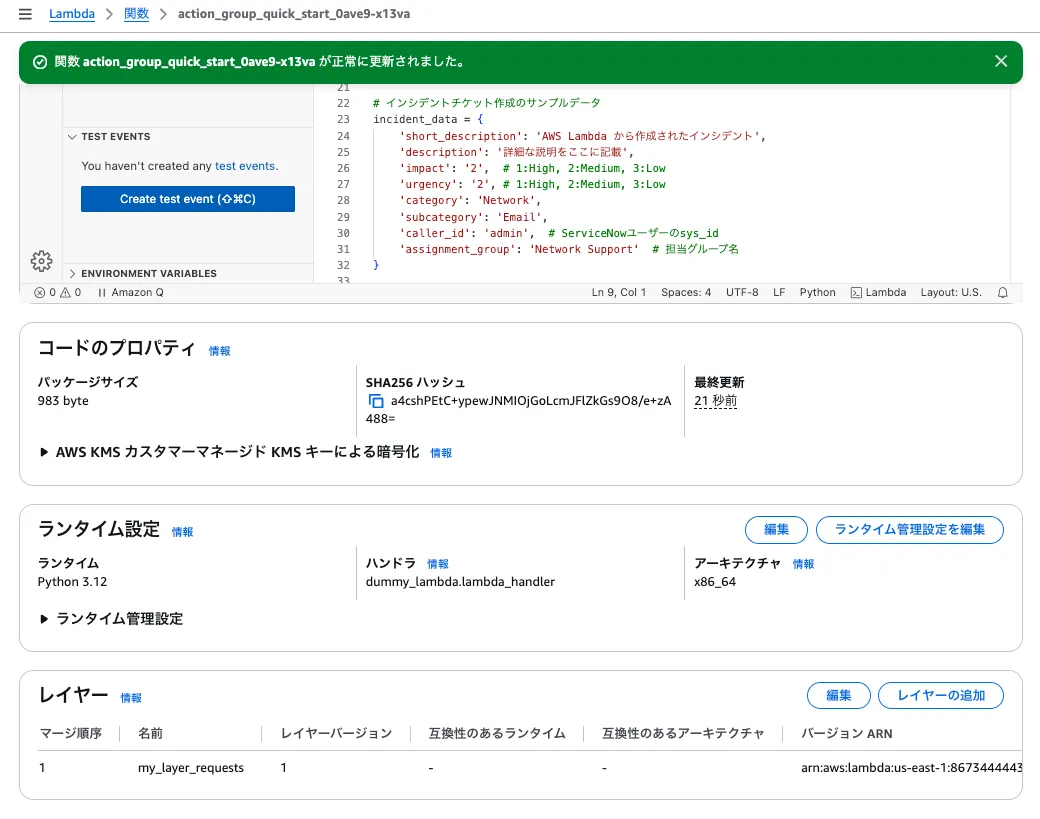This screenshot has width=1040, height=819.
Task: Open the editor settings gear icon
Action: click(x=41, y=261)
